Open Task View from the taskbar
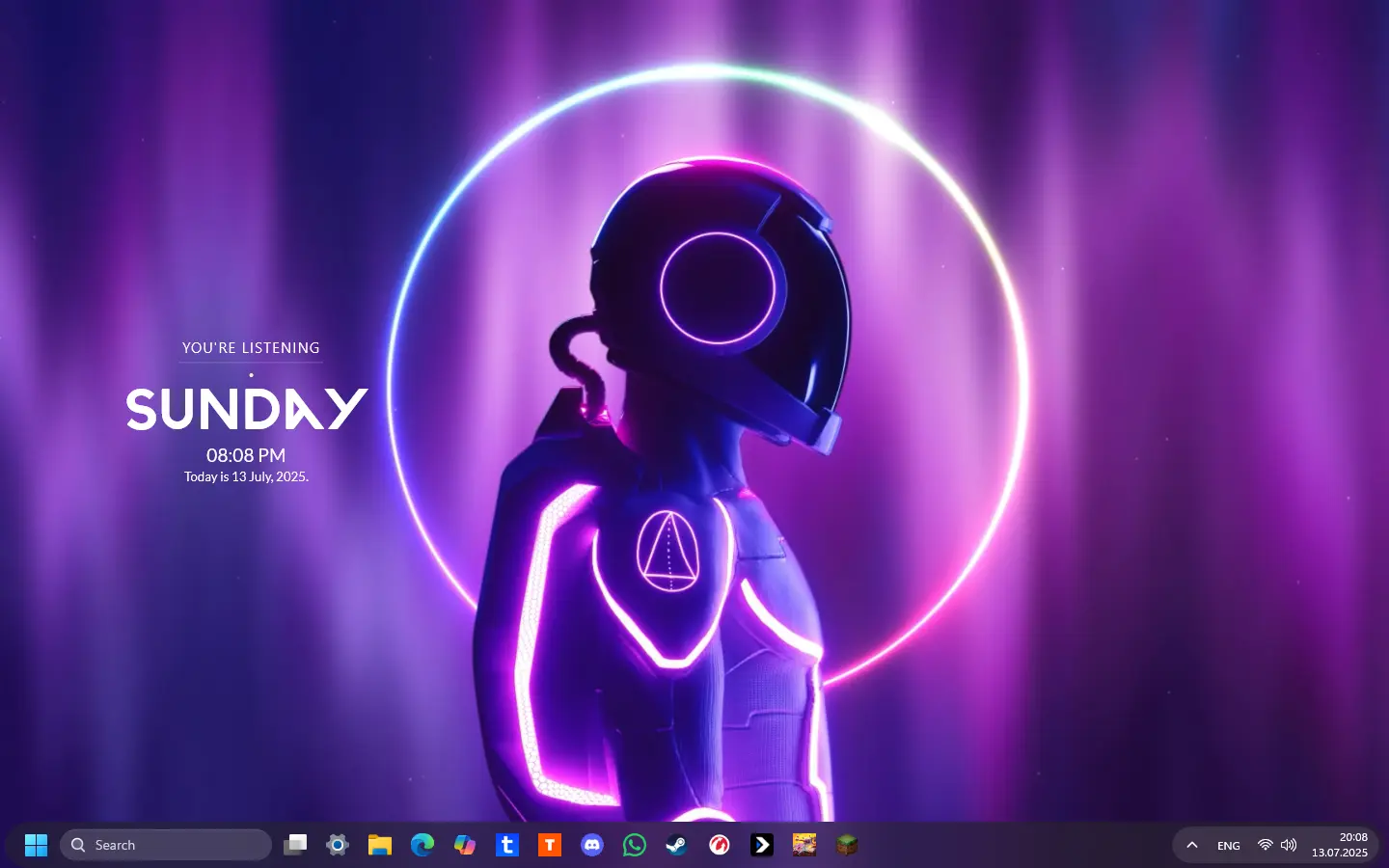The width and height of the screenshot is (1389, 868). (x=295, y=845)
